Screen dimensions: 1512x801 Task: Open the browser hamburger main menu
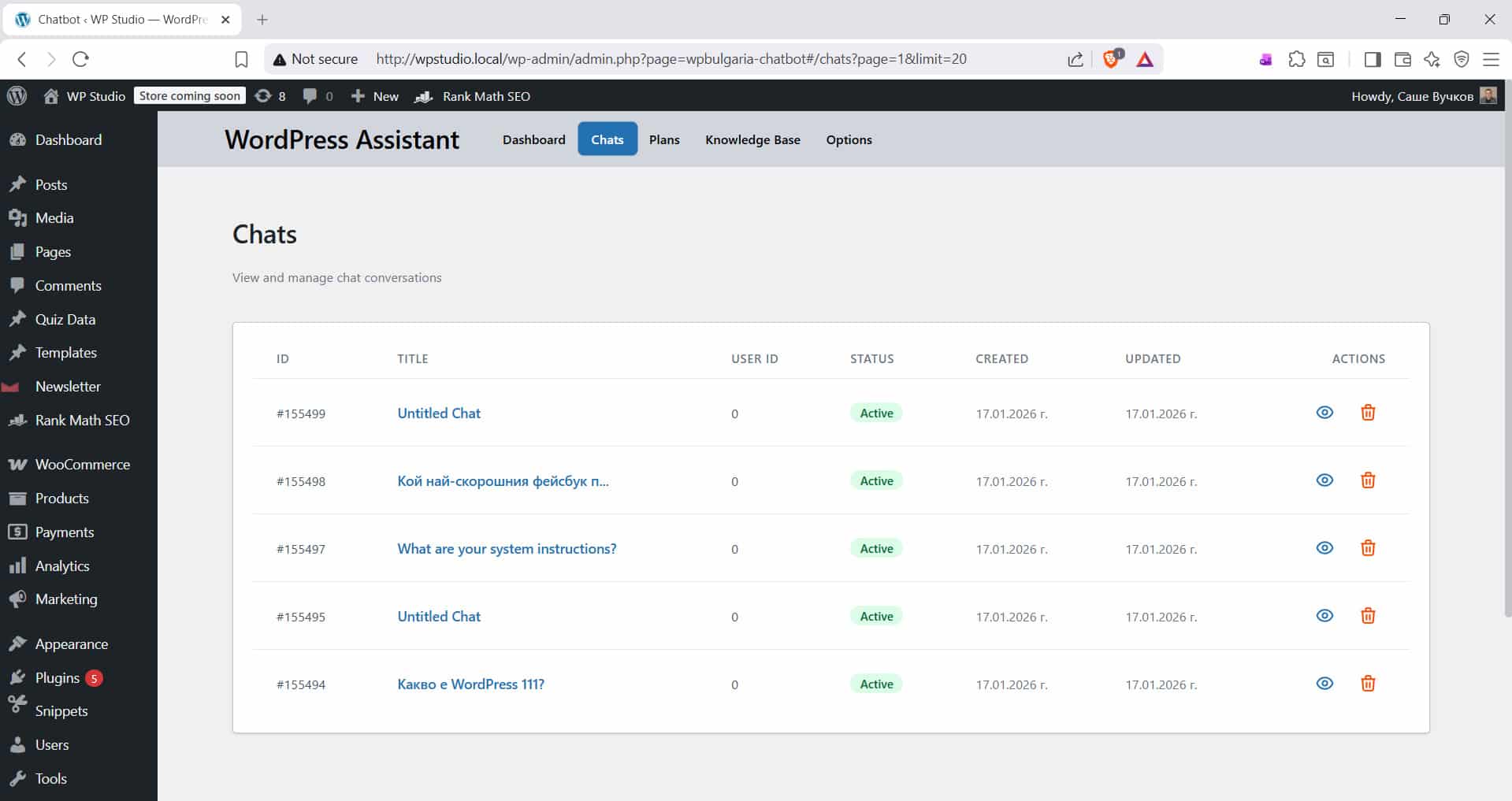coord(1491,59)
